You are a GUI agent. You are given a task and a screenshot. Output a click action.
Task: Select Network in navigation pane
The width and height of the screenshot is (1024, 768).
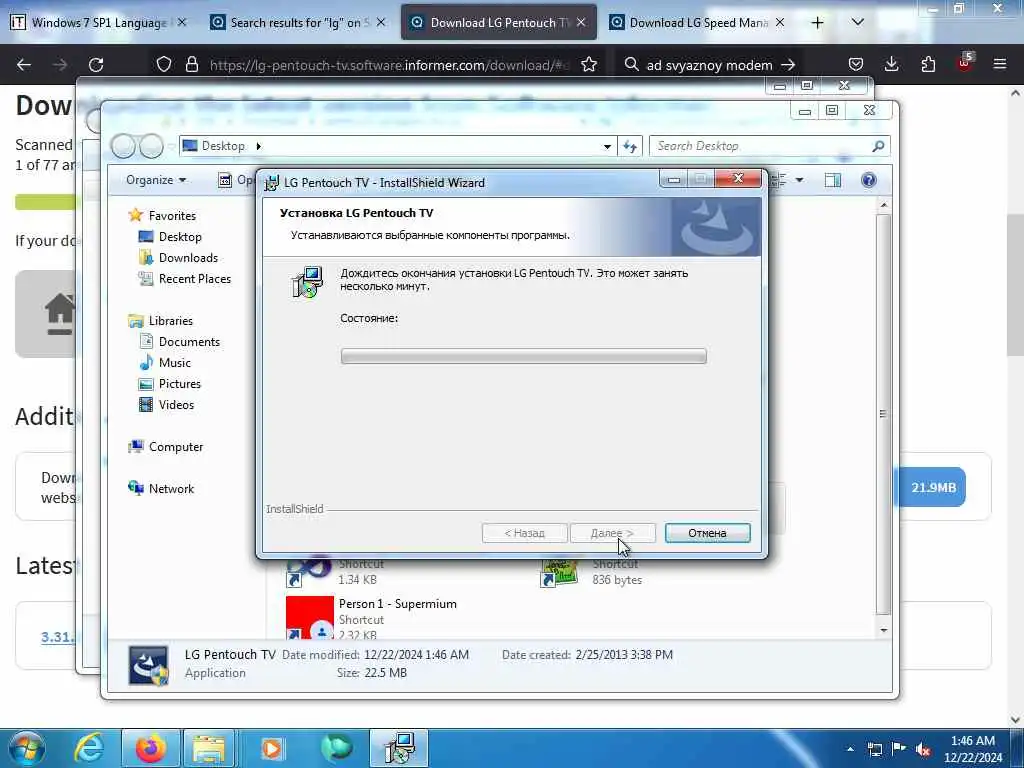pyautogui.click(x=161, y=488)
